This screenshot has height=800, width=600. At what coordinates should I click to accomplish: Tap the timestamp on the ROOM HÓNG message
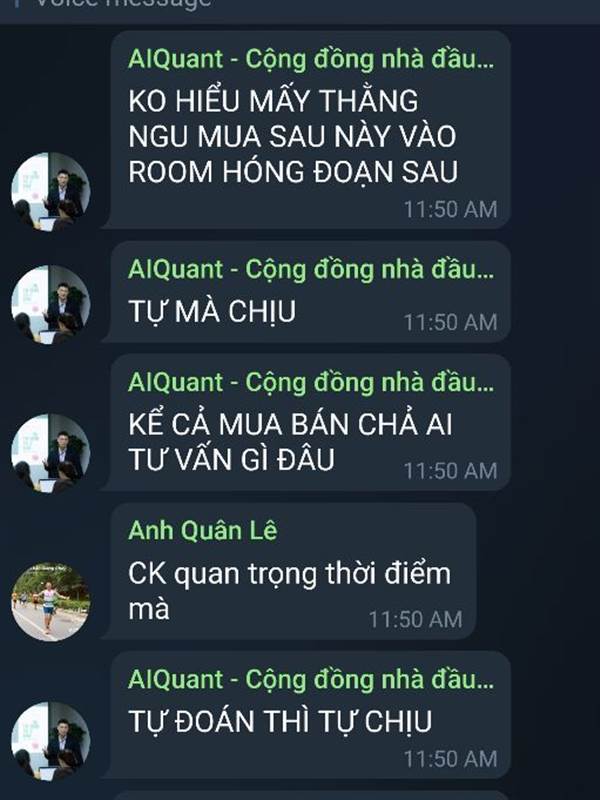coord(451,209)
